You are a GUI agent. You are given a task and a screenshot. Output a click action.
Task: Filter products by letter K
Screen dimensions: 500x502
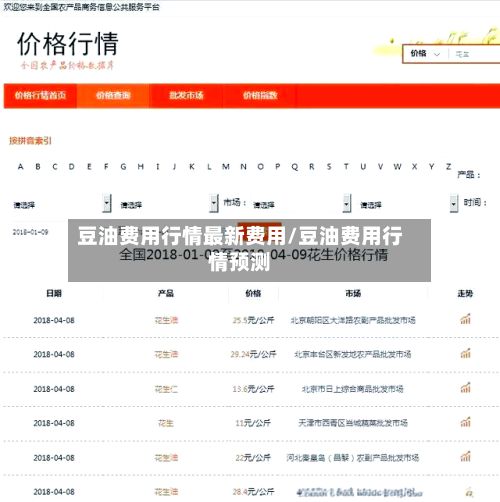point(192,166)
